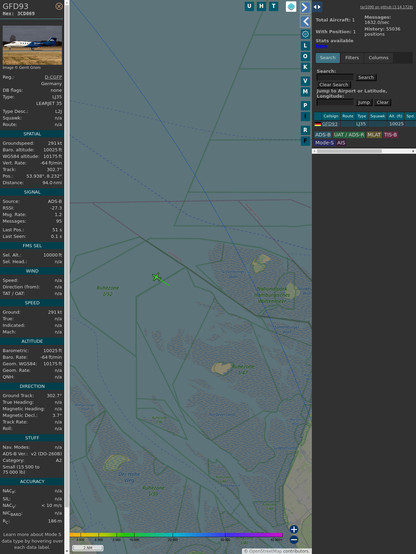Toggle the MLAT source filter
This screenshot has height=554, width=416.
[x=374, y=135]
